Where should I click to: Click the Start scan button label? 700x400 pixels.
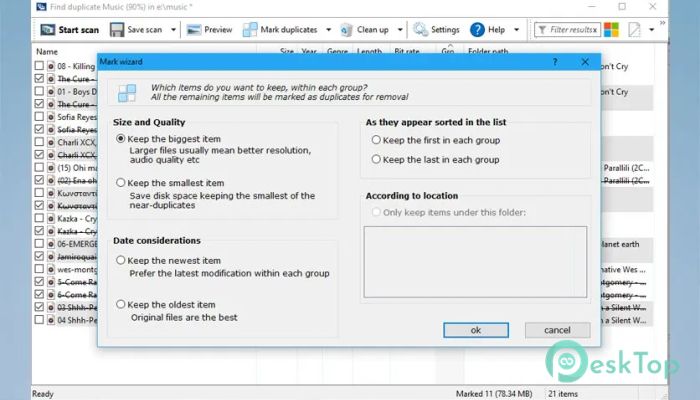pos(79,30)
